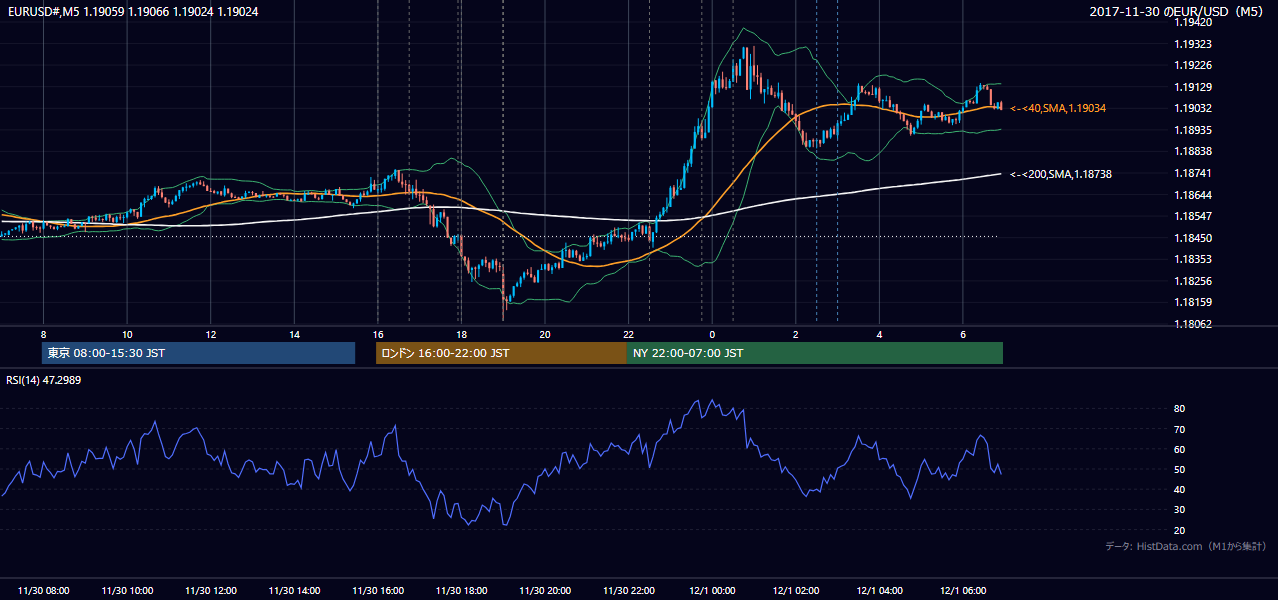Click the 11/30 18:00 time label
This screenshot has height=600, width=1278.
(462, 591)
